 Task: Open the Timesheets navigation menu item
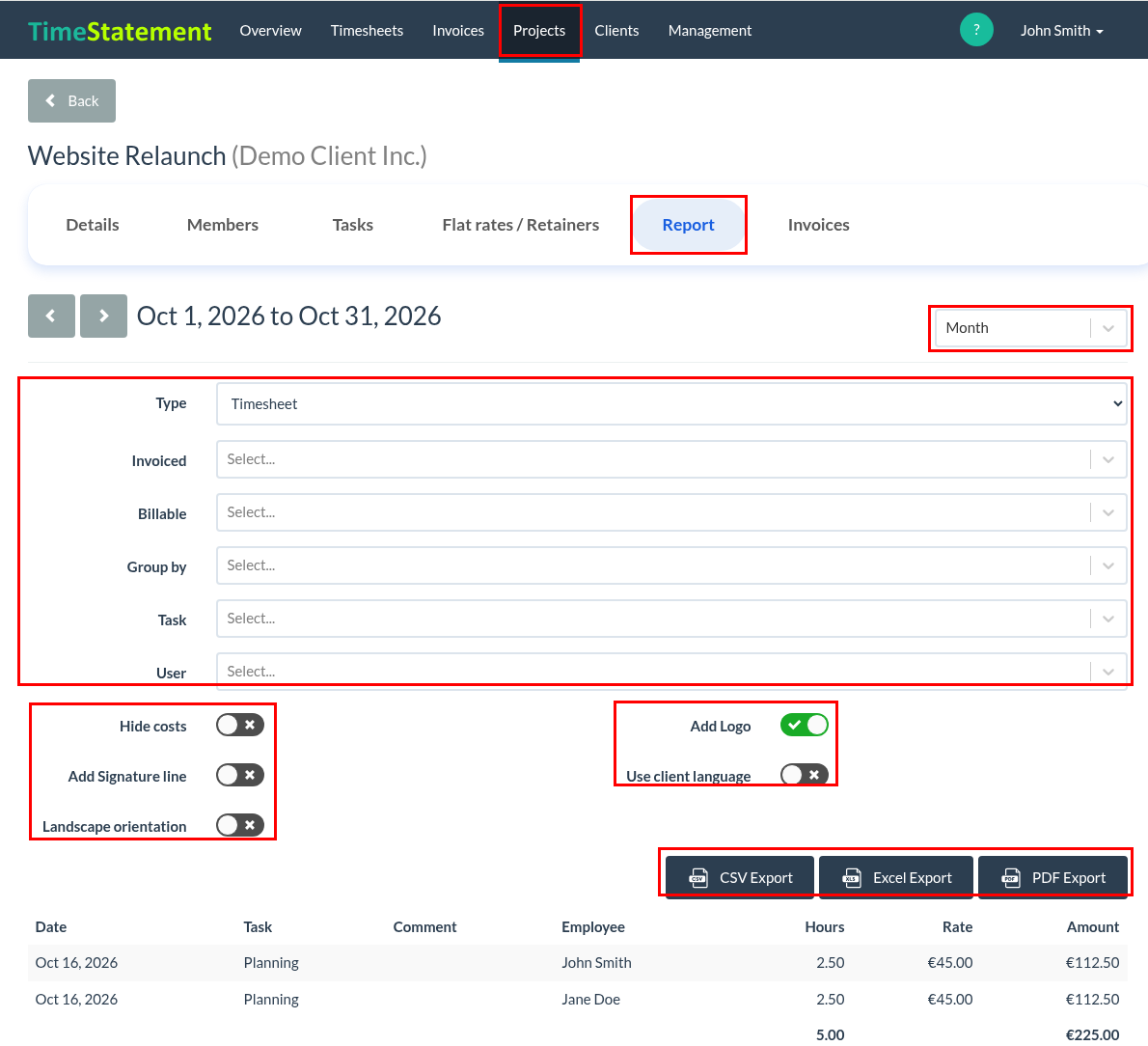point(367,31)
